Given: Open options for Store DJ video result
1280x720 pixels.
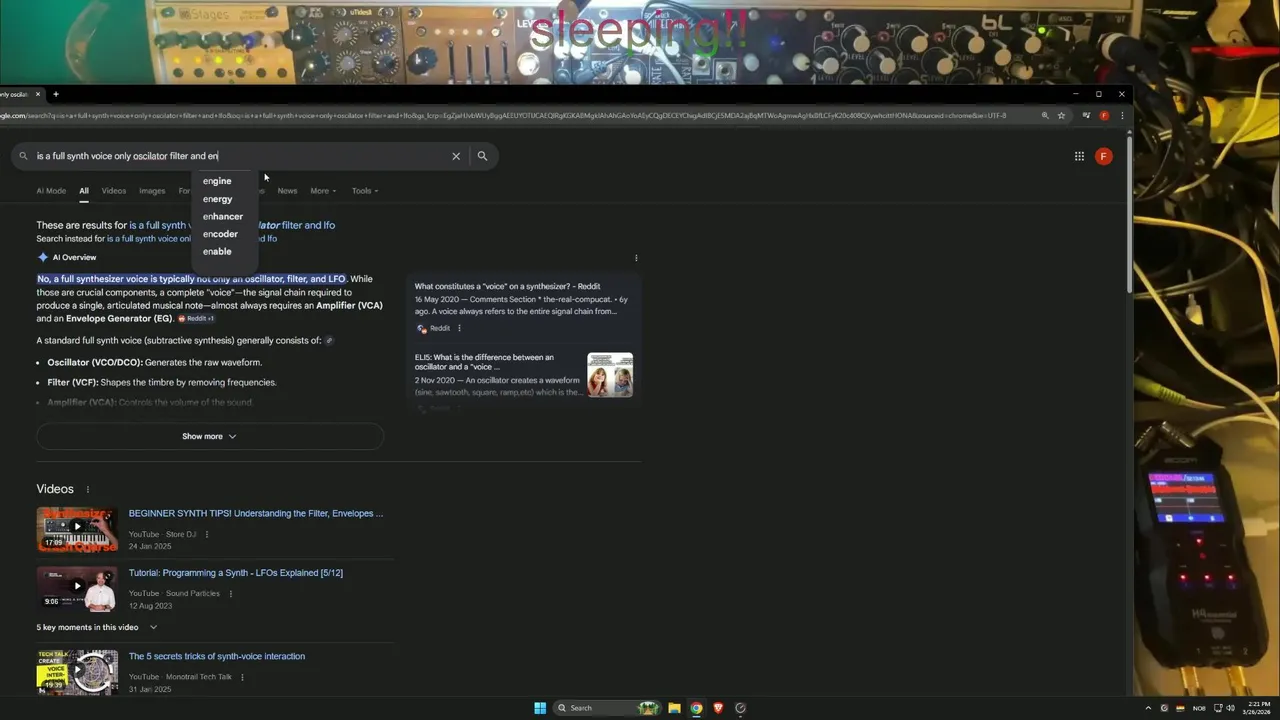Looking at the screenshot, I should (x=207, y=534).
